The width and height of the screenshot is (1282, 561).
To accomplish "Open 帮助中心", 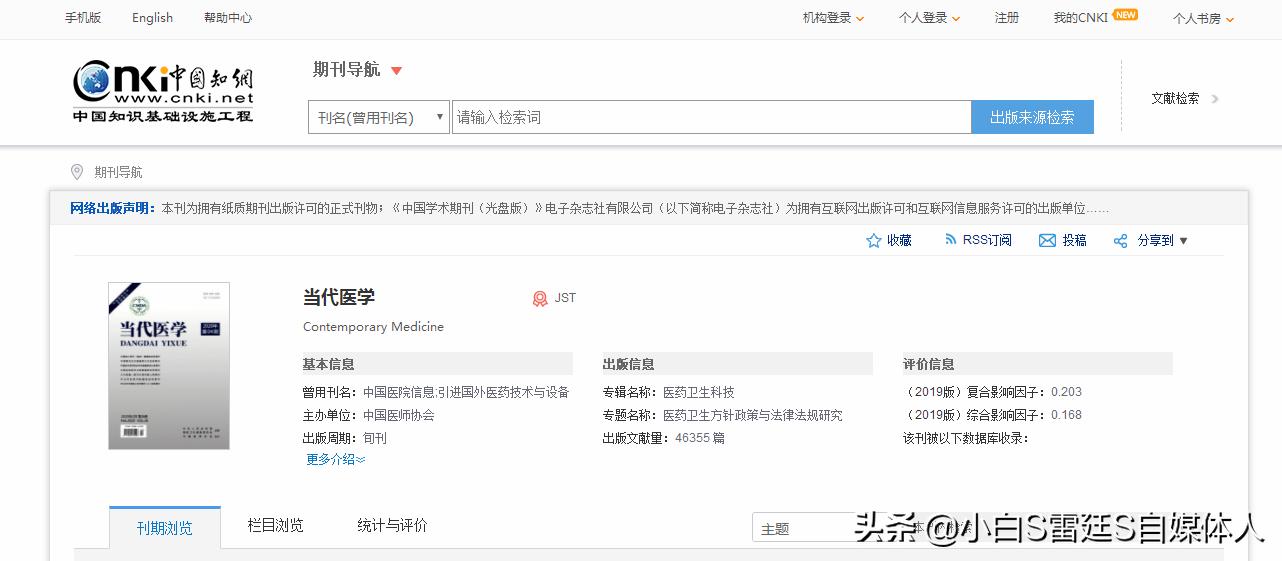I will click(x=228, y=18).
